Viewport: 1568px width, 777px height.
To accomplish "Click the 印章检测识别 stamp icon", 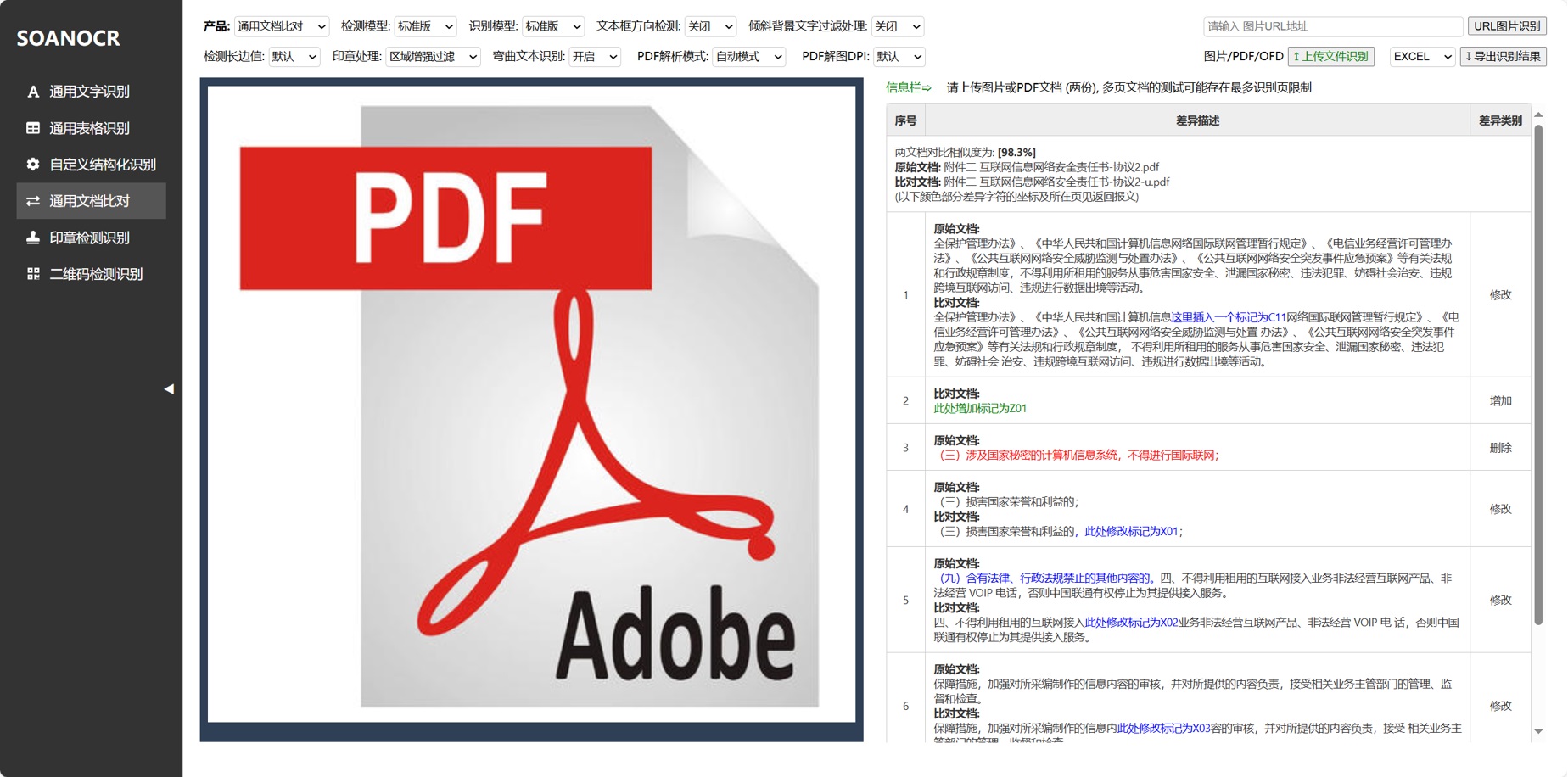I will click(33, 238).
